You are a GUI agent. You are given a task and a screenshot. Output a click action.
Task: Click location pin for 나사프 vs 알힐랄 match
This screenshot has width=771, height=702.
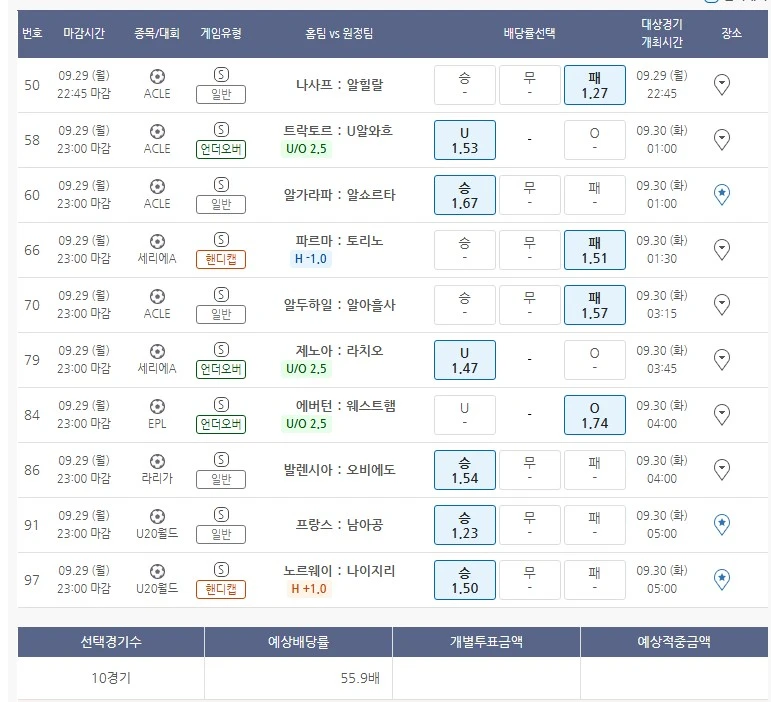pos(721,85)
